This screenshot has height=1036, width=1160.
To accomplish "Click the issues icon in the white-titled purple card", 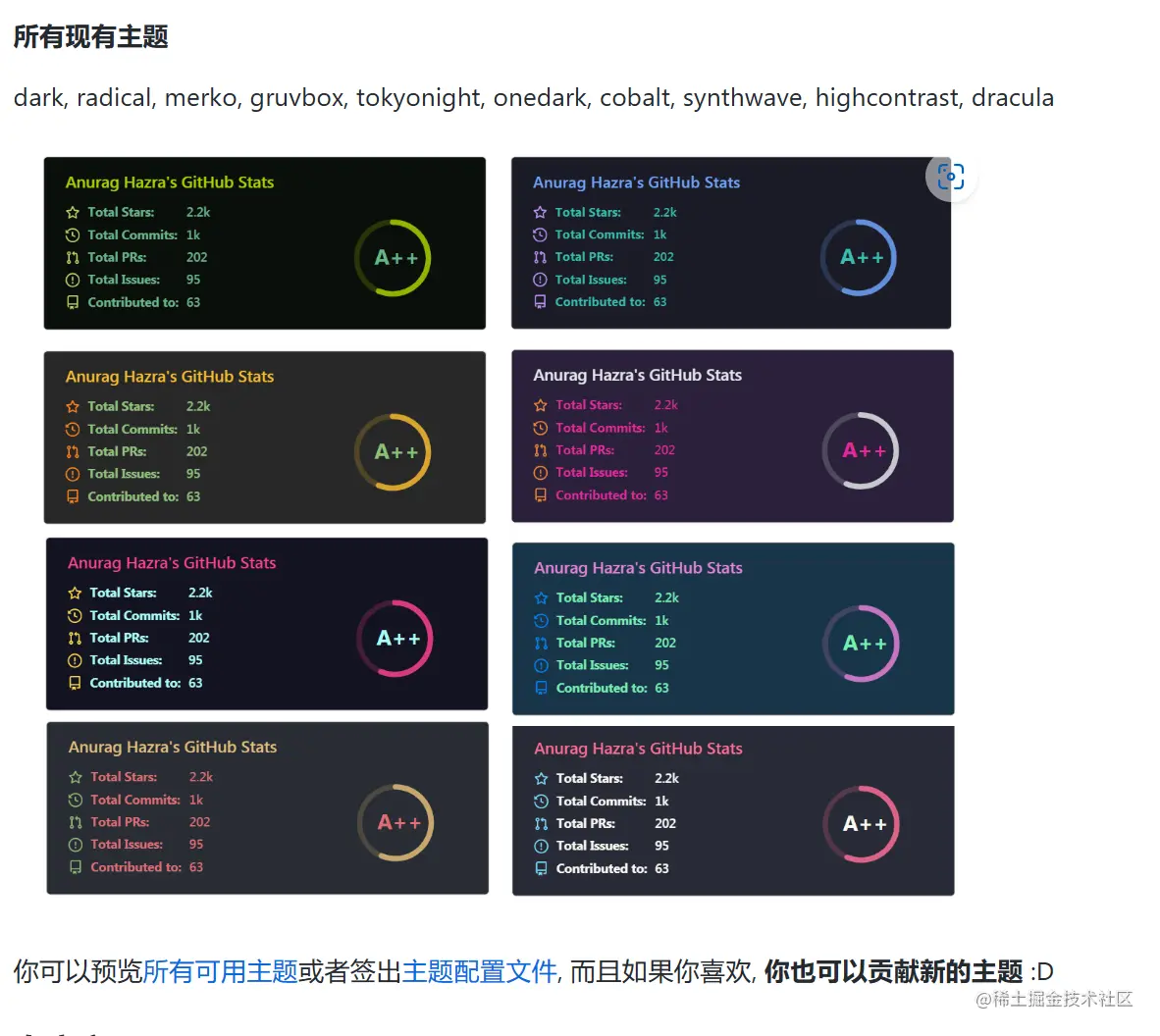I will [x=541, y=473].
